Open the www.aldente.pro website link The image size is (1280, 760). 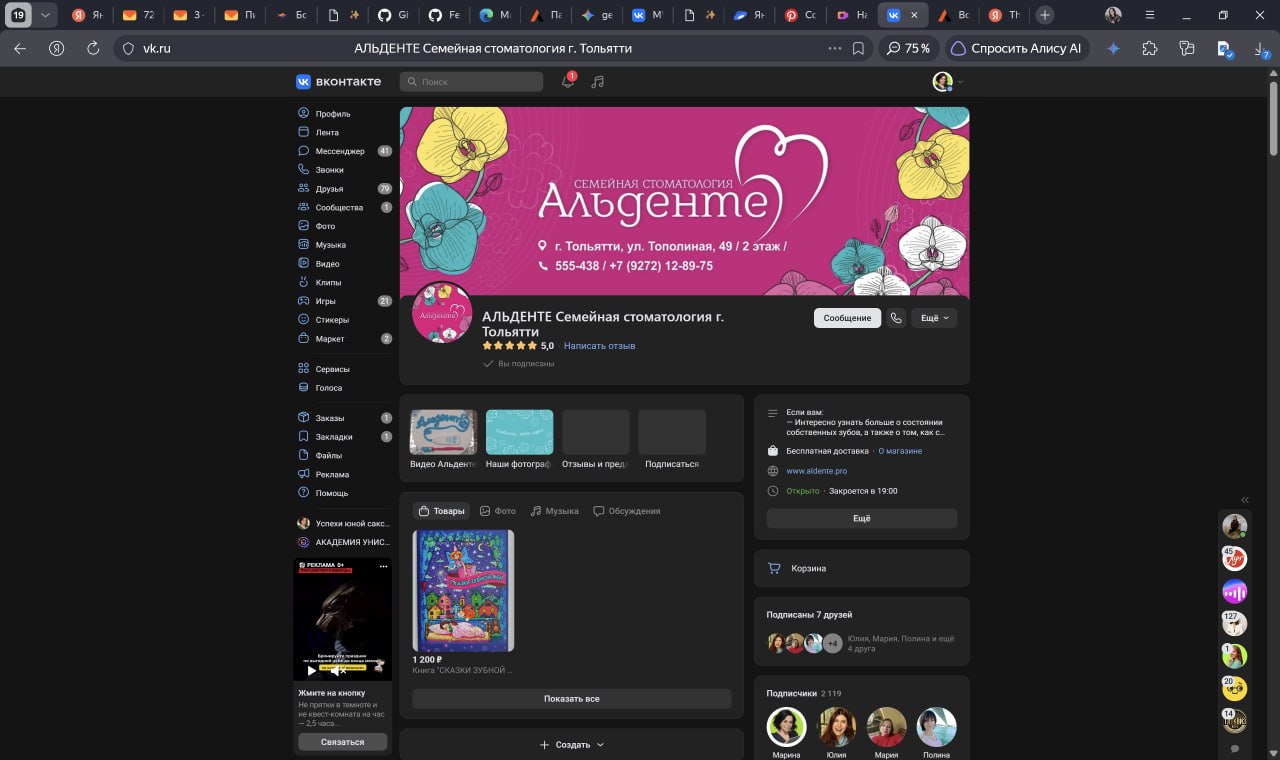pos(817,471)
